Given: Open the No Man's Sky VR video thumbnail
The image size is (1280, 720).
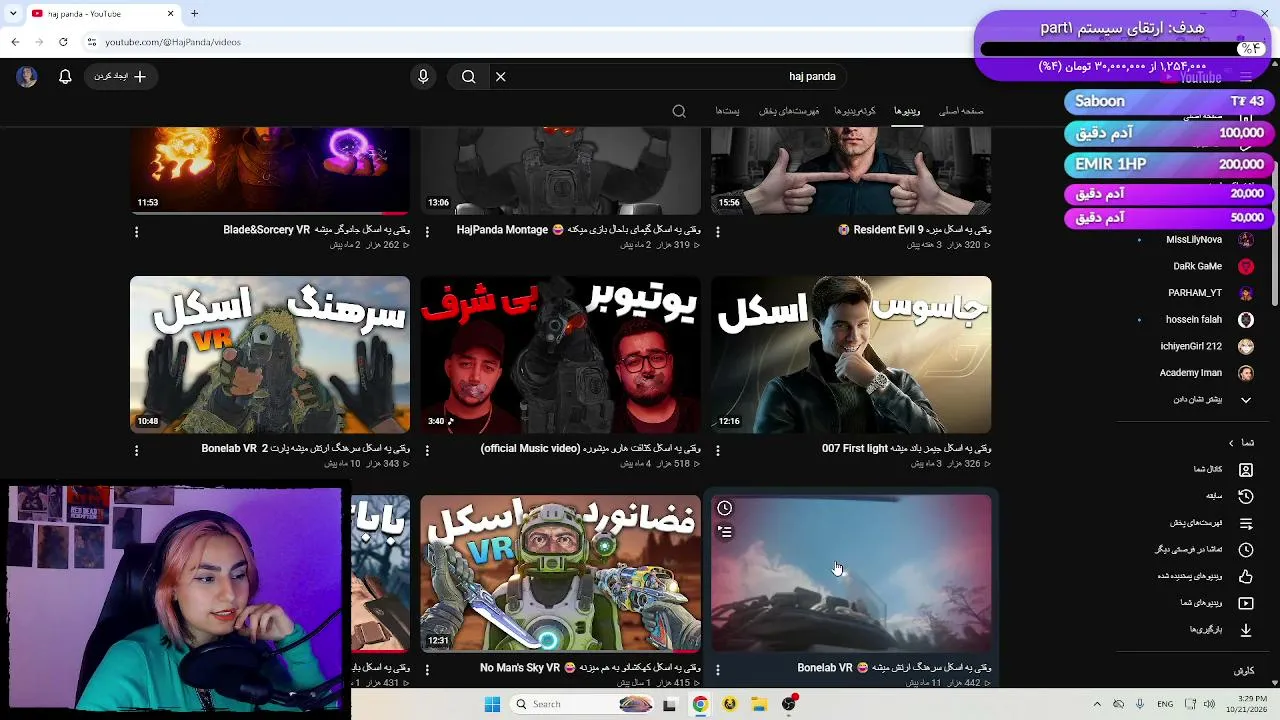Looking at the screenshot, I should (561, 574).
